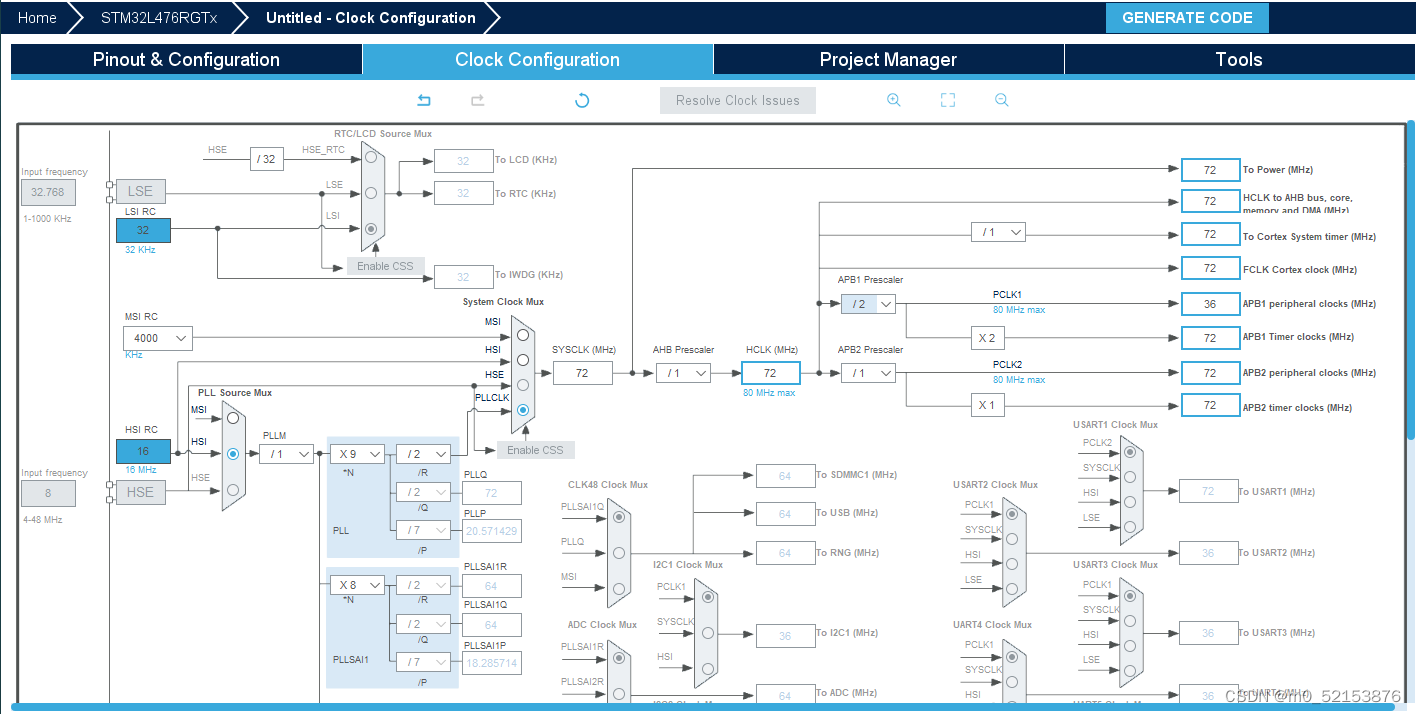The image size is (1416, 714).
Task: Open the PLL /P divider /7 dropdown
Action: tap(423, 529)
